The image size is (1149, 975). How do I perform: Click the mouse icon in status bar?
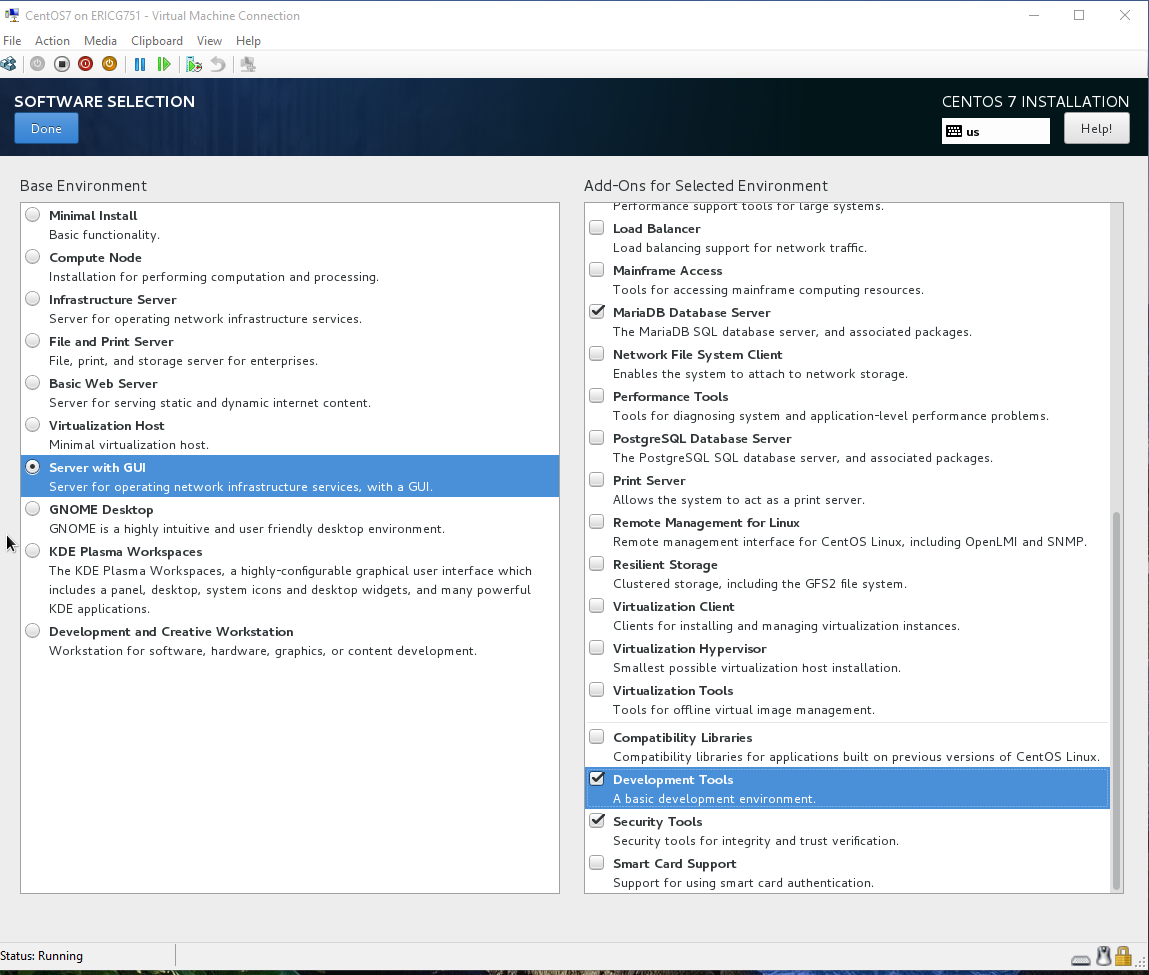(1104, 956)
